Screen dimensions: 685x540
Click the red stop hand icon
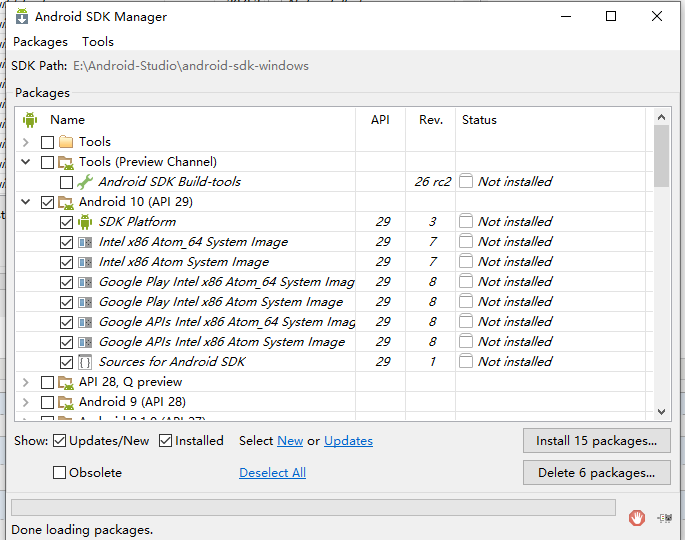pos(637,518)
